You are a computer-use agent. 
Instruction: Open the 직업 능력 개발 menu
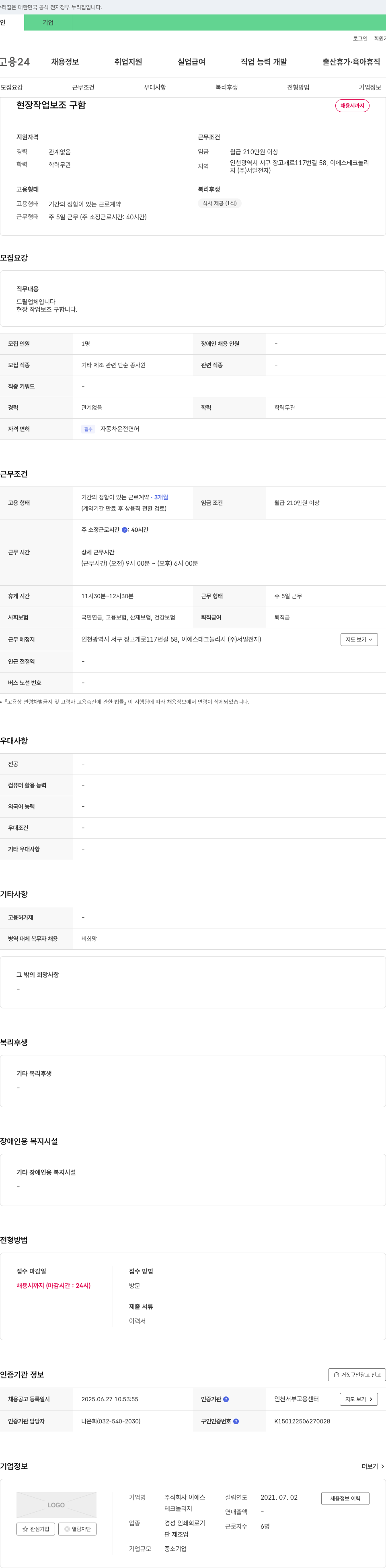click(264, 62)
